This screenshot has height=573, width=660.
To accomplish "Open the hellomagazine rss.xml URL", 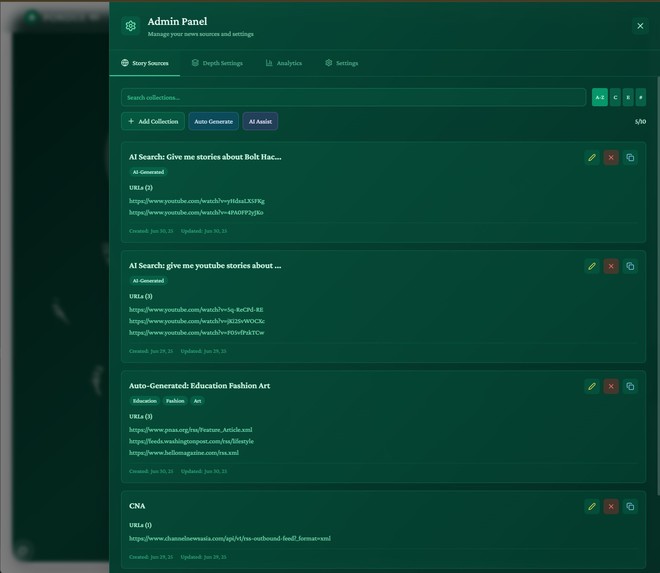I will [184, 453].
